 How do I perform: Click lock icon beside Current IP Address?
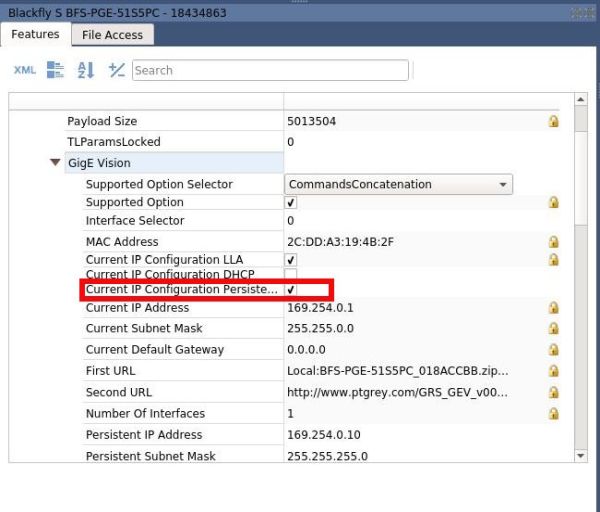pyautogui.click(x=553, y=307)
